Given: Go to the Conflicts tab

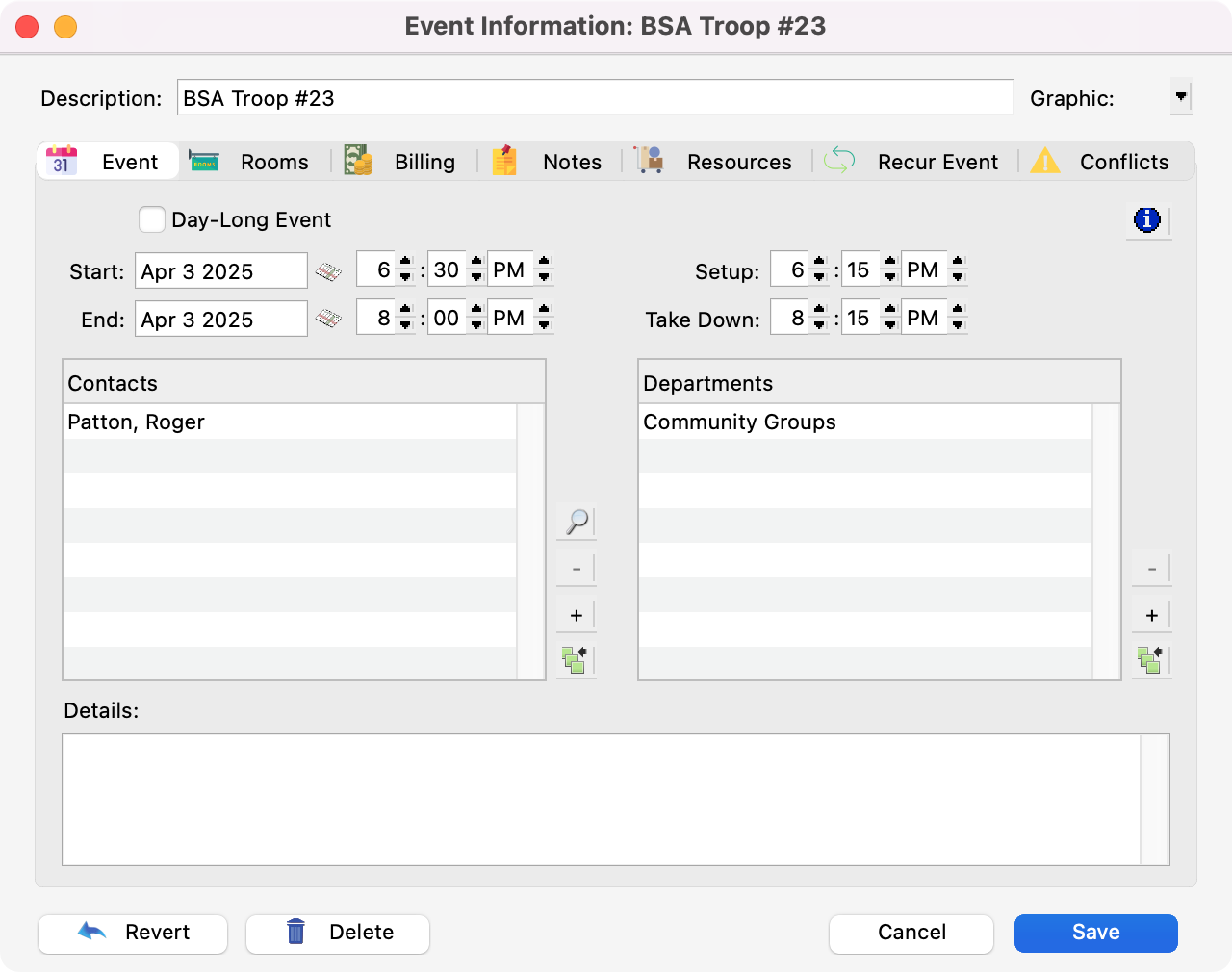Looking at the screenshot, I should 1101,162.
